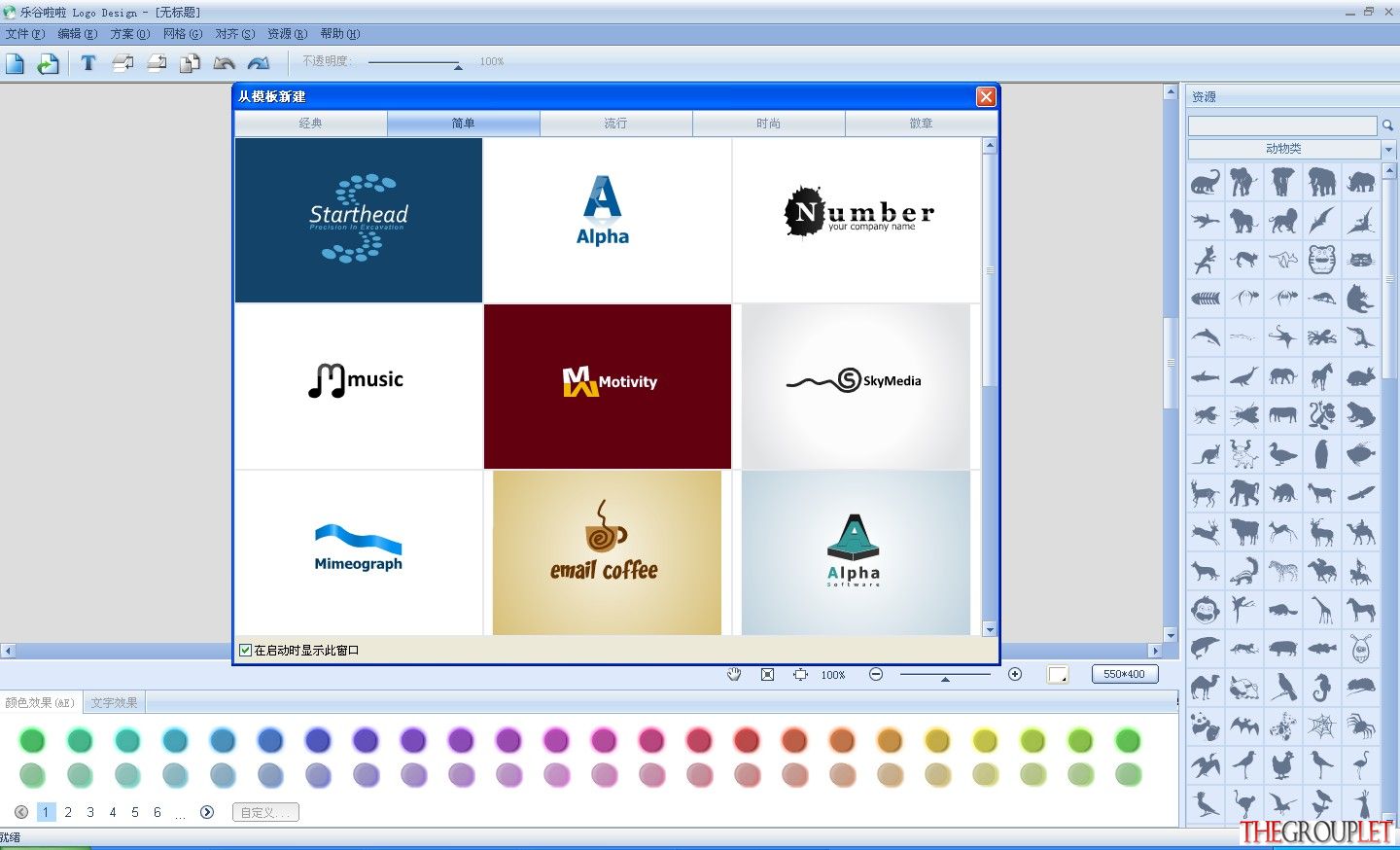Choose the Motivity logo template

pyautogui.click(x=608, y=387)
